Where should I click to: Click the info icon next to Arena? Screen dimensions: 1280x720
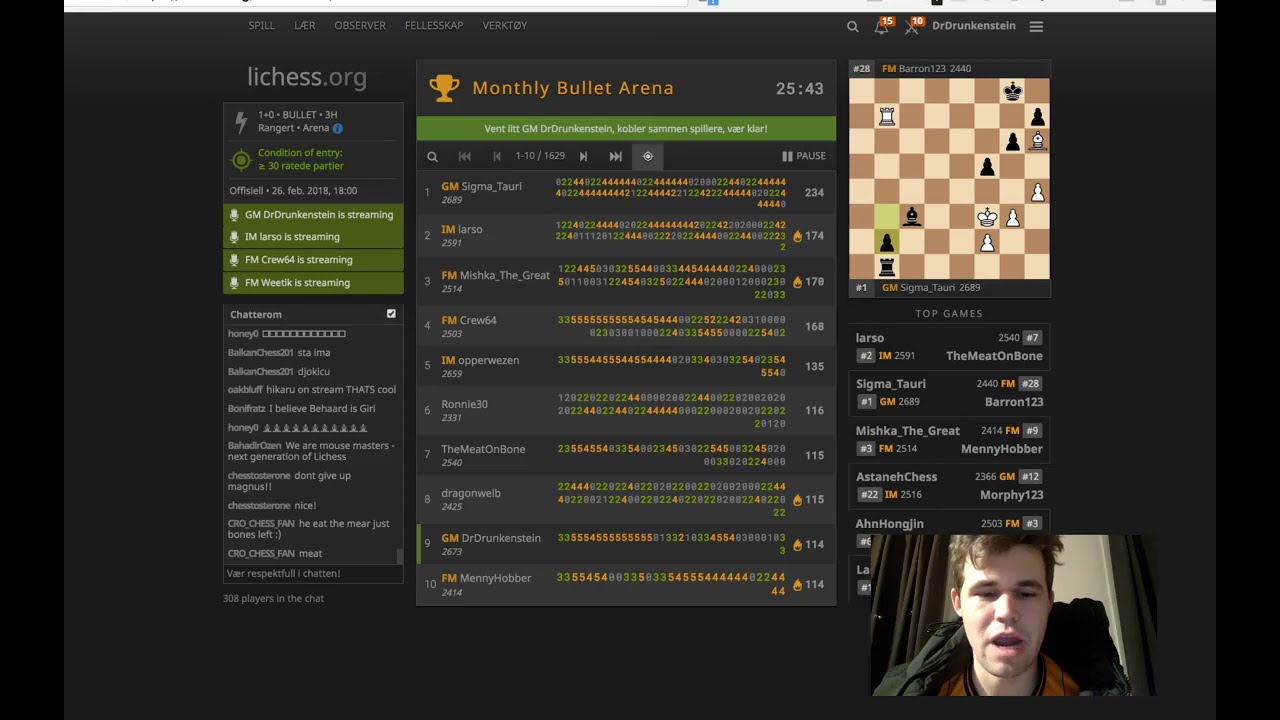click(337, 128)
